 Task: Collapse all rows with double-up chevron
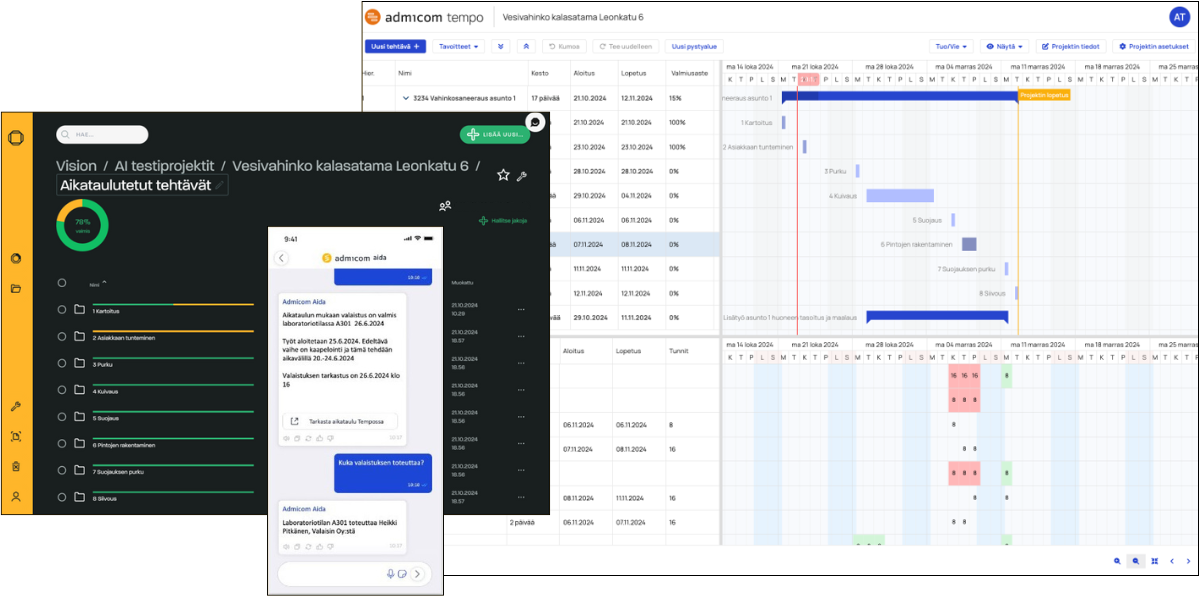click(527, 46)
